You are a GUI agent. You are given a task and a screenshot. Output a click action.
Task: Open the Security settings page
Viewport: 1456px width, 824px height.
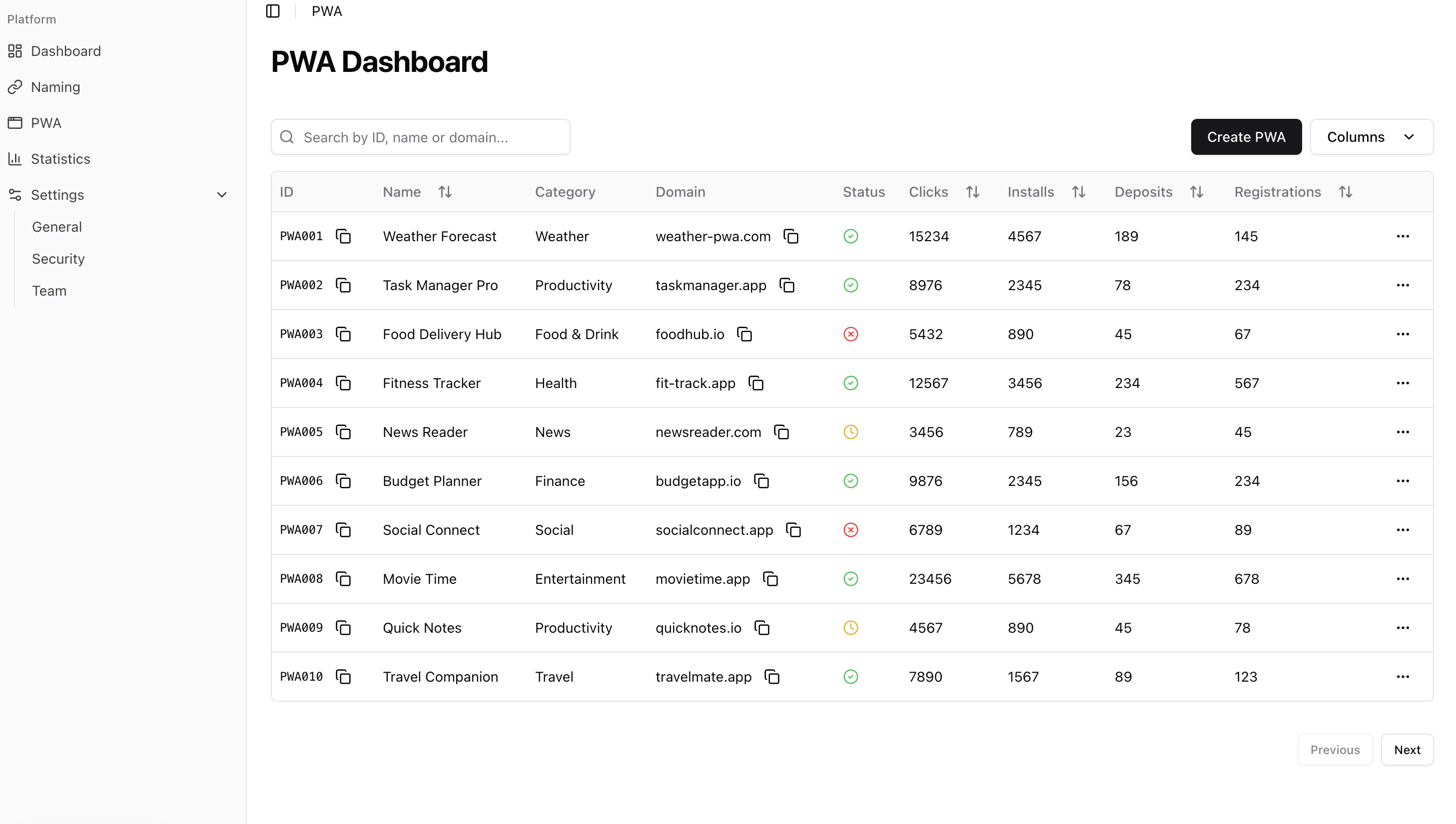point(58,259)
